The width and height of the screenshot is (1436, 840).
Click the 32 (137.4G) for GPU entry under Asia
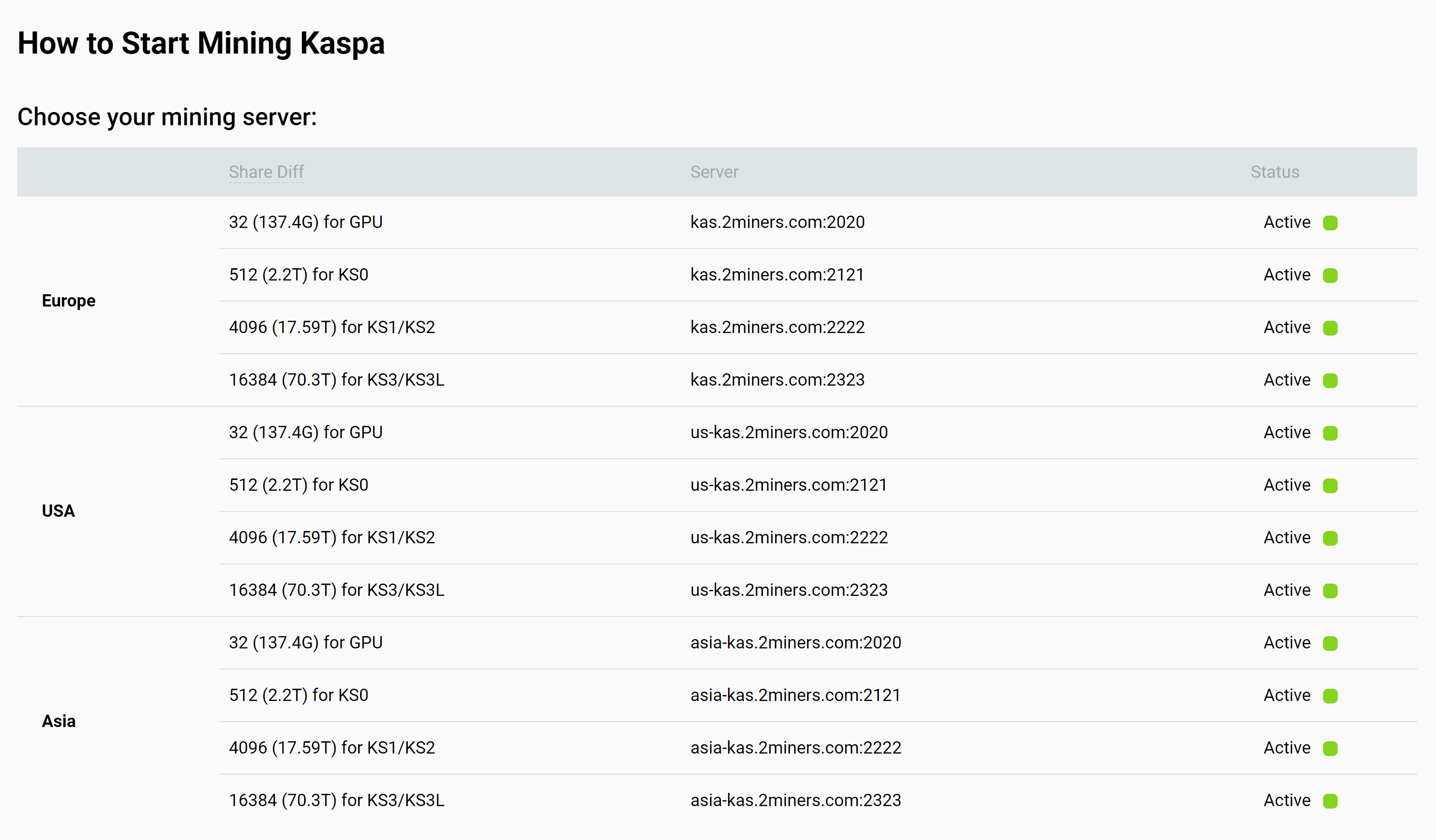[x=306, y=642]
